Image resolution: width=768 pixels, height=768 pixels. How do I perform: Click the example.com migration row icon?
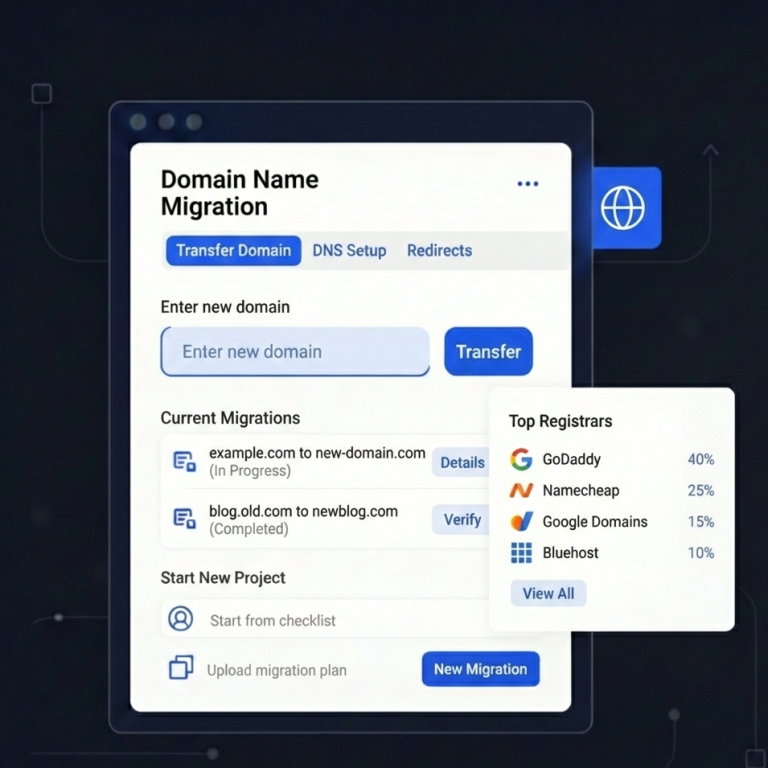click(184, 461)
